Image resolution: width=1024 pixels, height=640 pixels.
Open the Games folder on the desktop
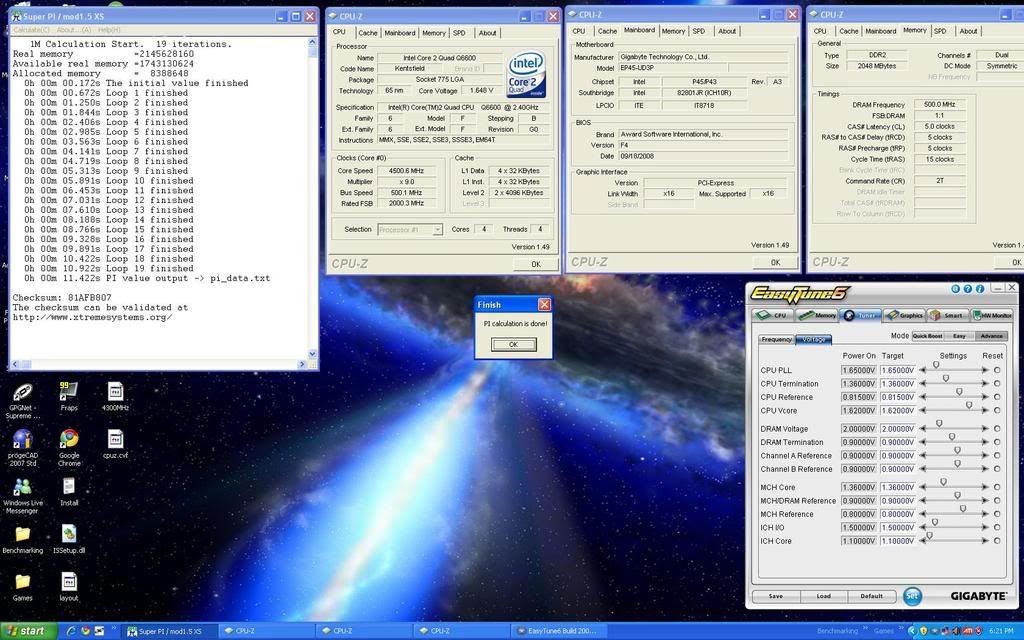[23, 587]
